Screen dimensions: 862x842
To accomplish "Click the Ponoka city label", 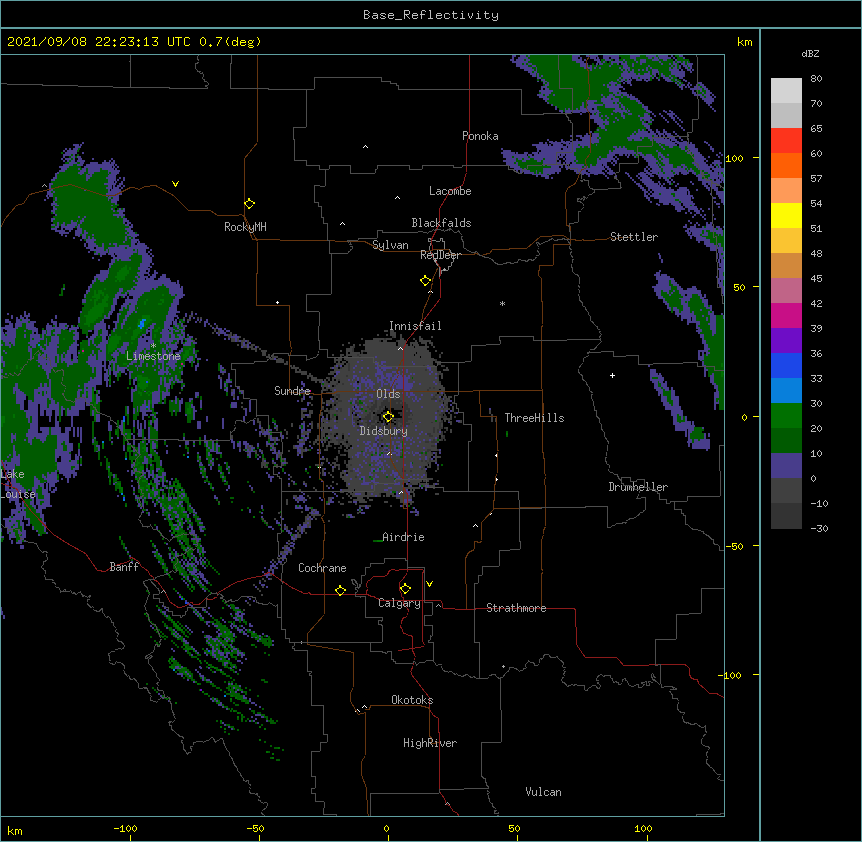I will (480, 136).
